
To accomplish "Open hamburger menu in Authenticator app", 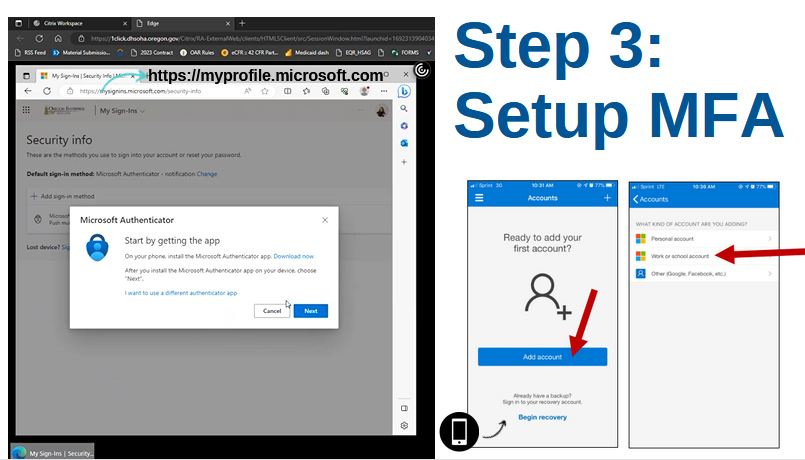I will click(x=479, y=198).
